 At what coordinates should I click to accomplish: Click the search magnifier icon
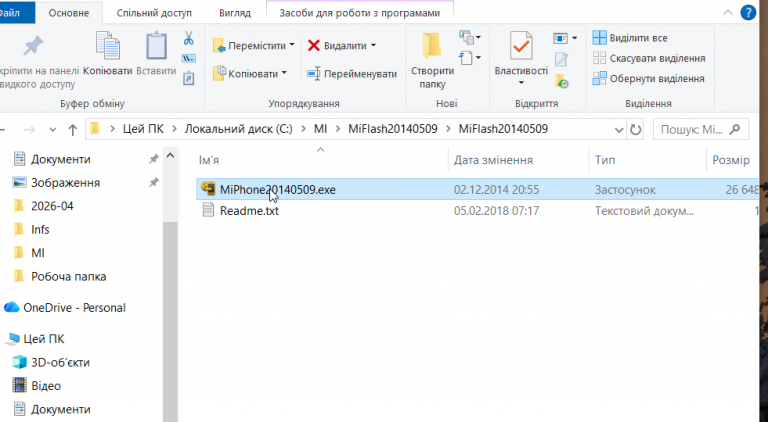(734, 129)
